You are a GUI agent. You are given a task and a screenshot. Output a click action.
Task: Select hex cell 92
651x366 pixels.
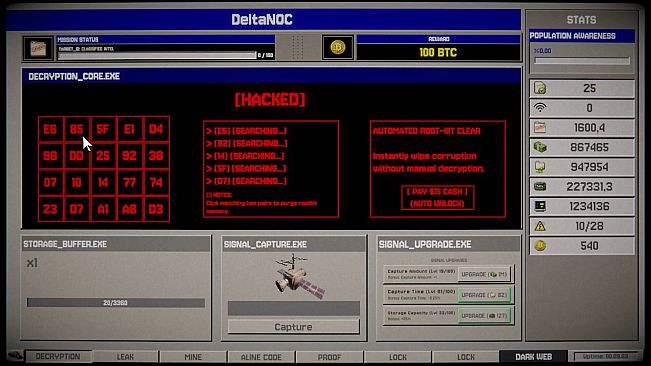click(130, 156)
